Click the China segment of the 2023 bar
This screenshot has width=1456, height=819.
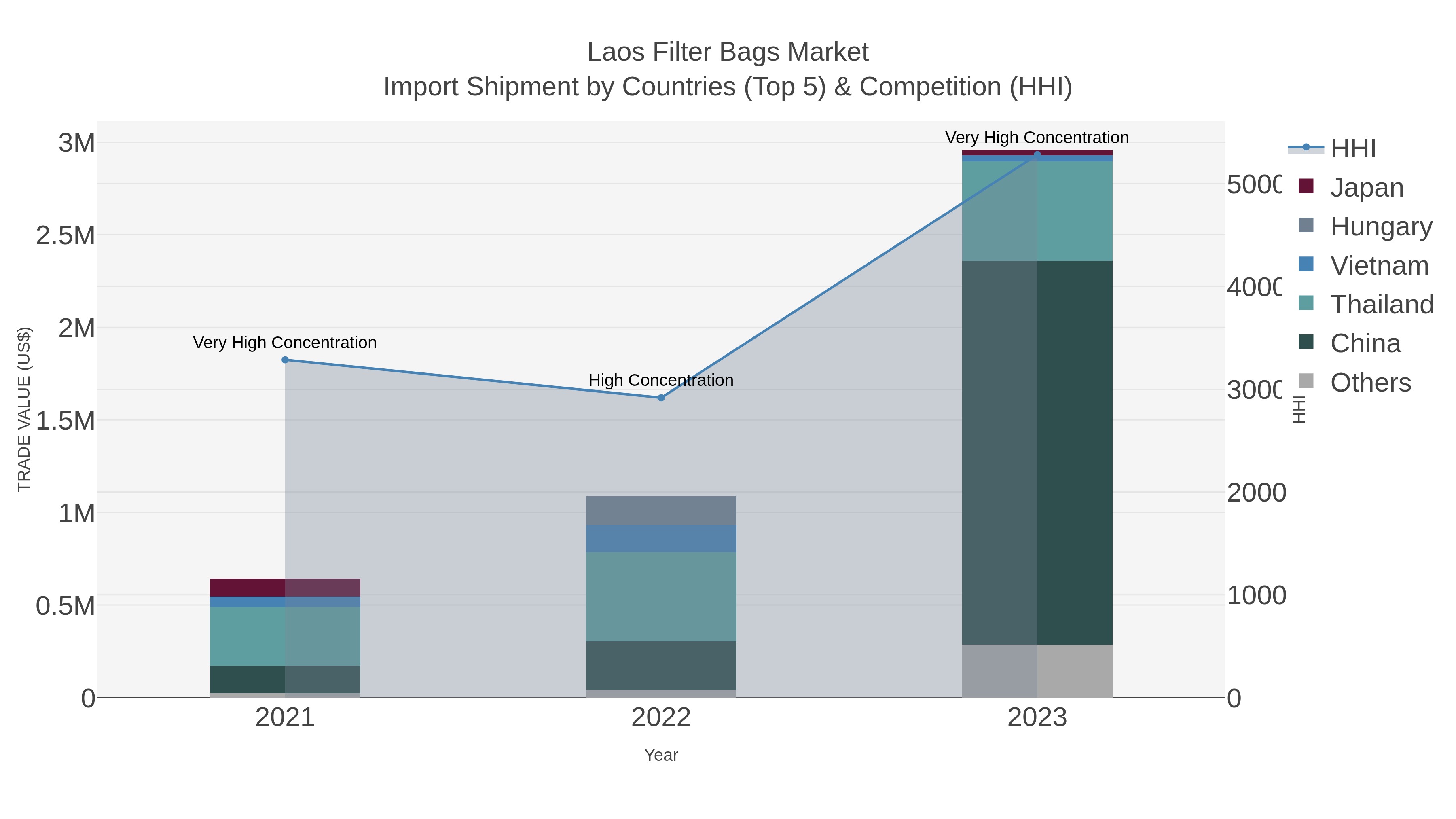point(1037,453)
